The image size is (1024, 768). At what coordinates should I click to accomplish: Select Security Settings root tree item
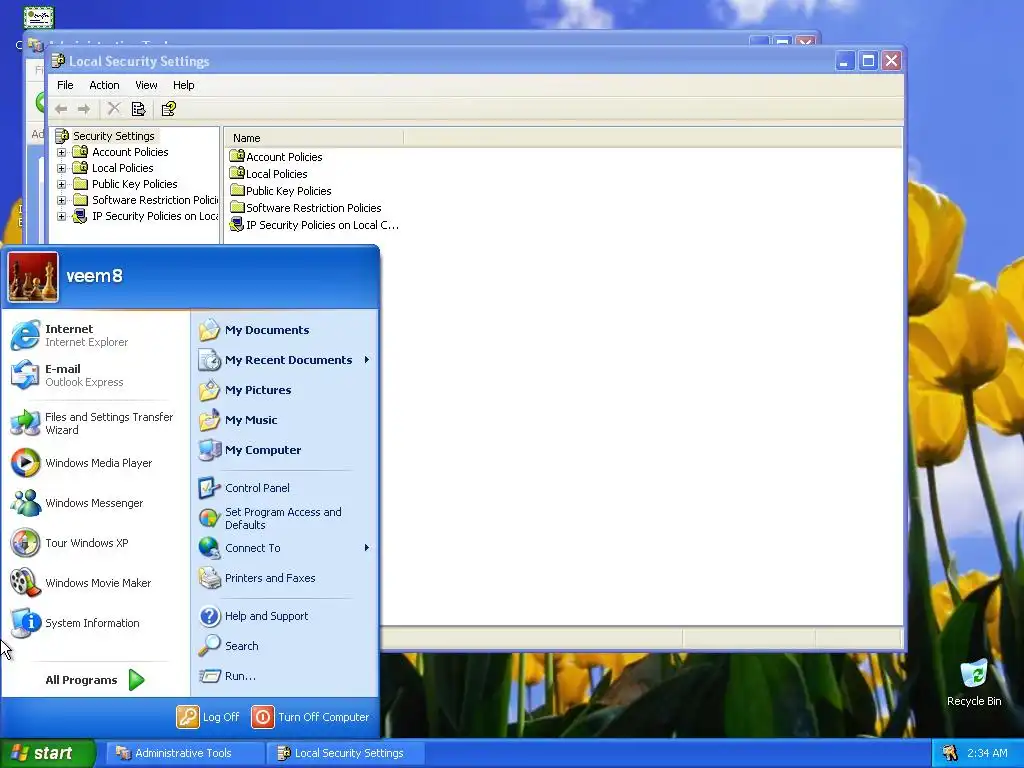tap(114, 136)
